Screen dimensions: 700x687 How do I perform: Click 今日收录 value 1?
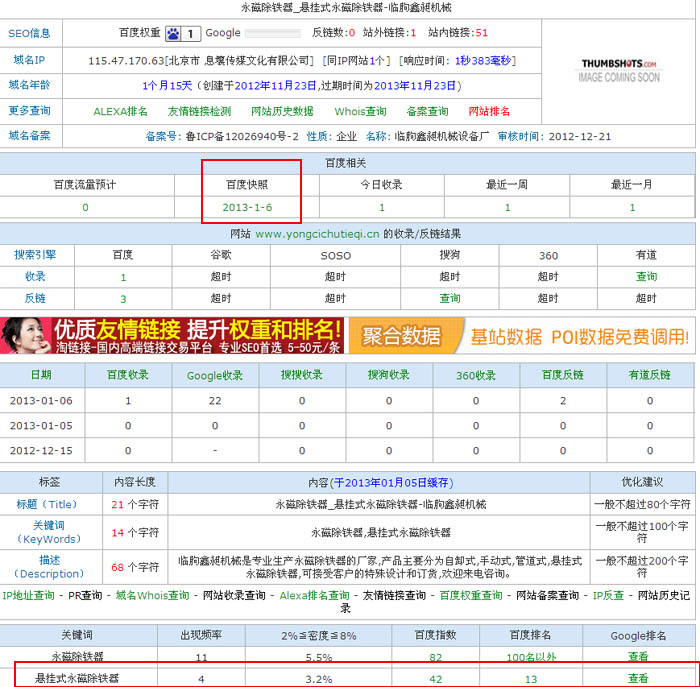[x=382, y=208]
